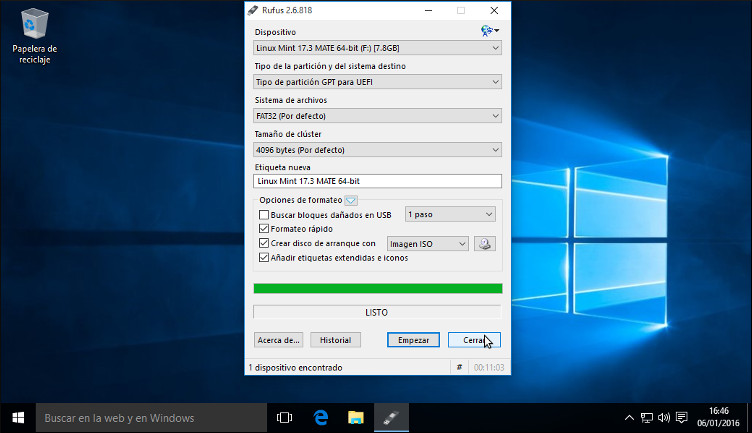This screenshot has height=433, width=752.
Task: Open the Tamaño de clúster dropdown
Action: coord(377,150)
